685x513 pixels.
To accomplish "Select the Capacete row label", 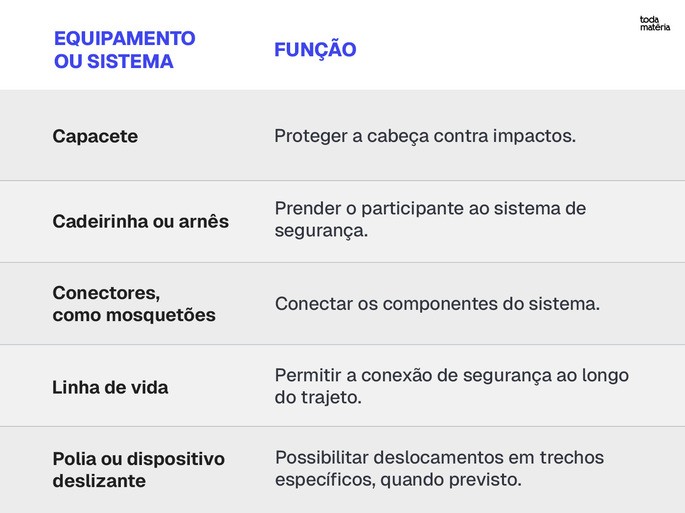I will coord(95,136).
